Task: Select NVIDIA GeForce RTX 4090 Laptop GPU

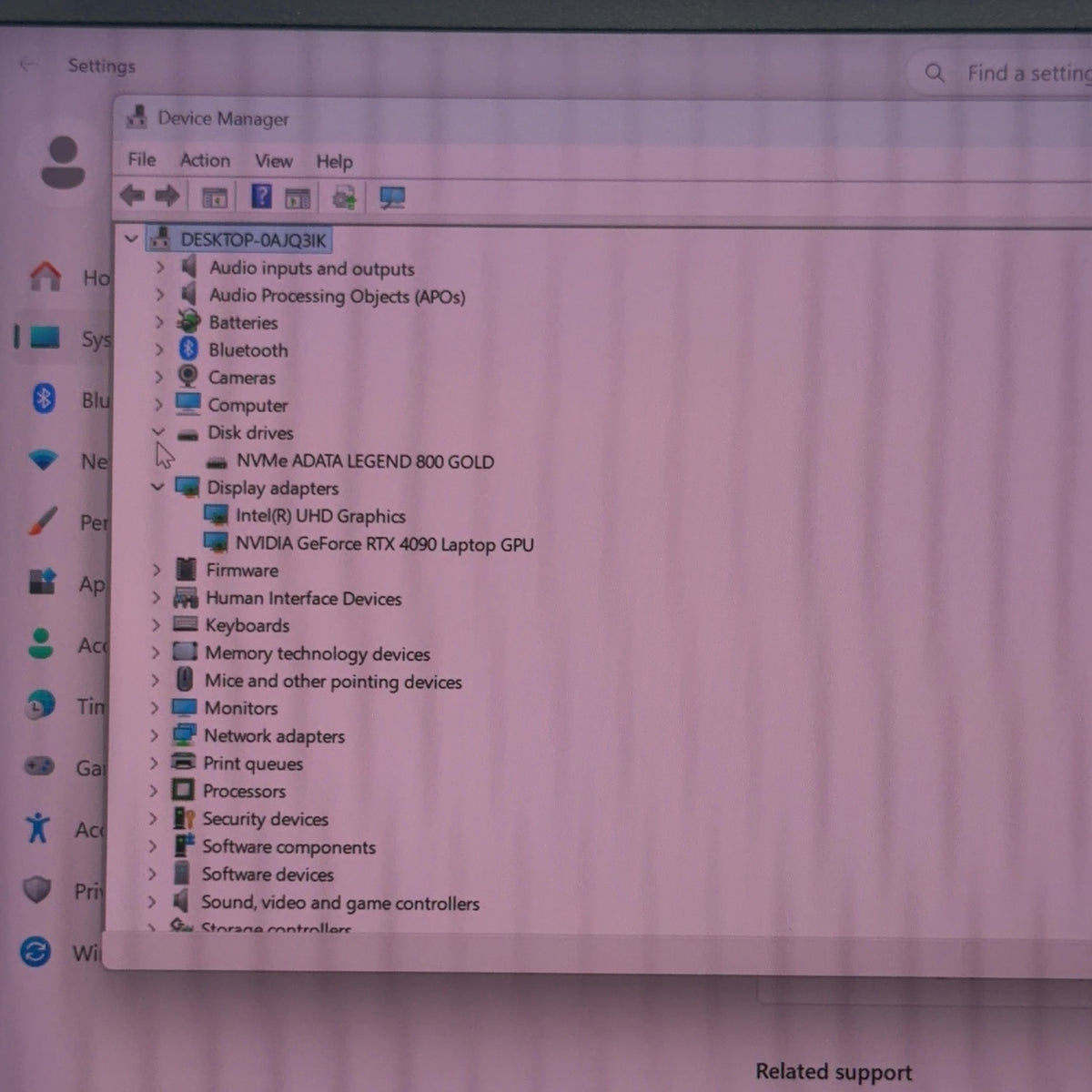Action: (384, 544)
